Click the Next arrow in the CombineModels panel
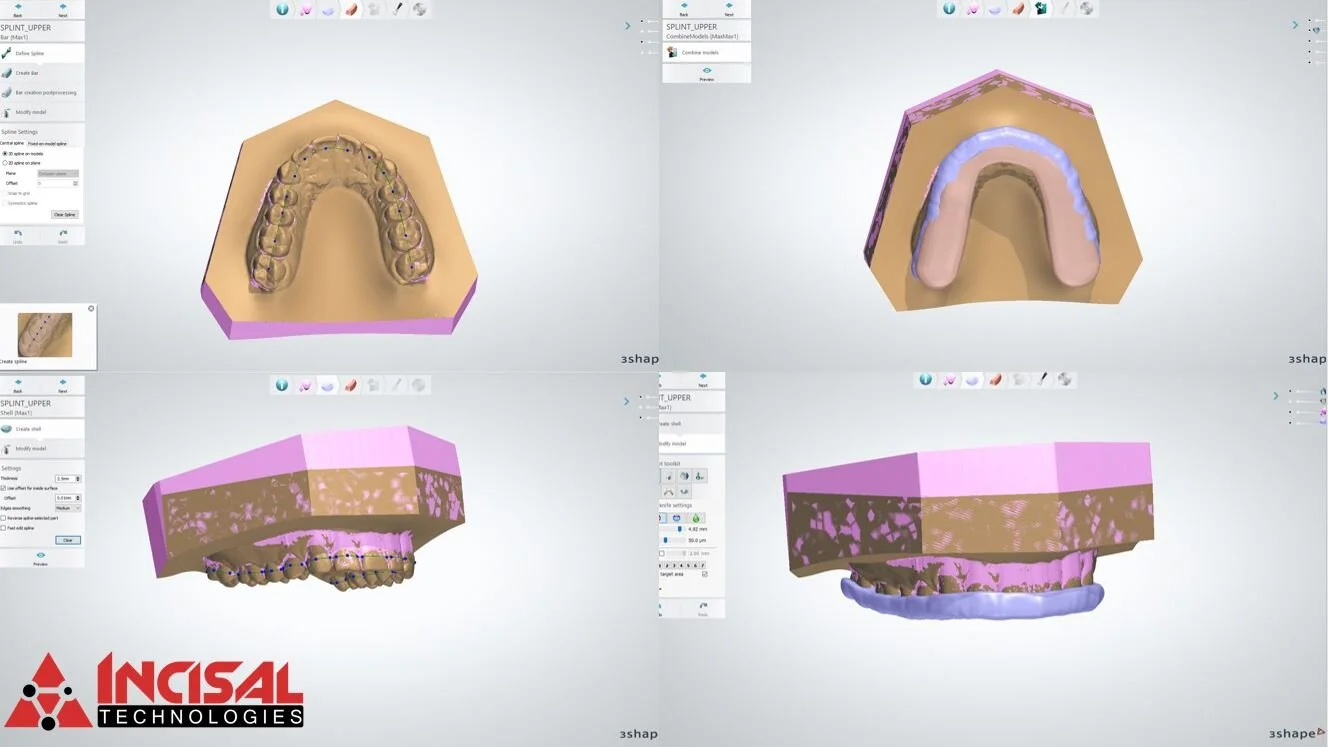The image size is (1328, 747). [x=729, y=10]
